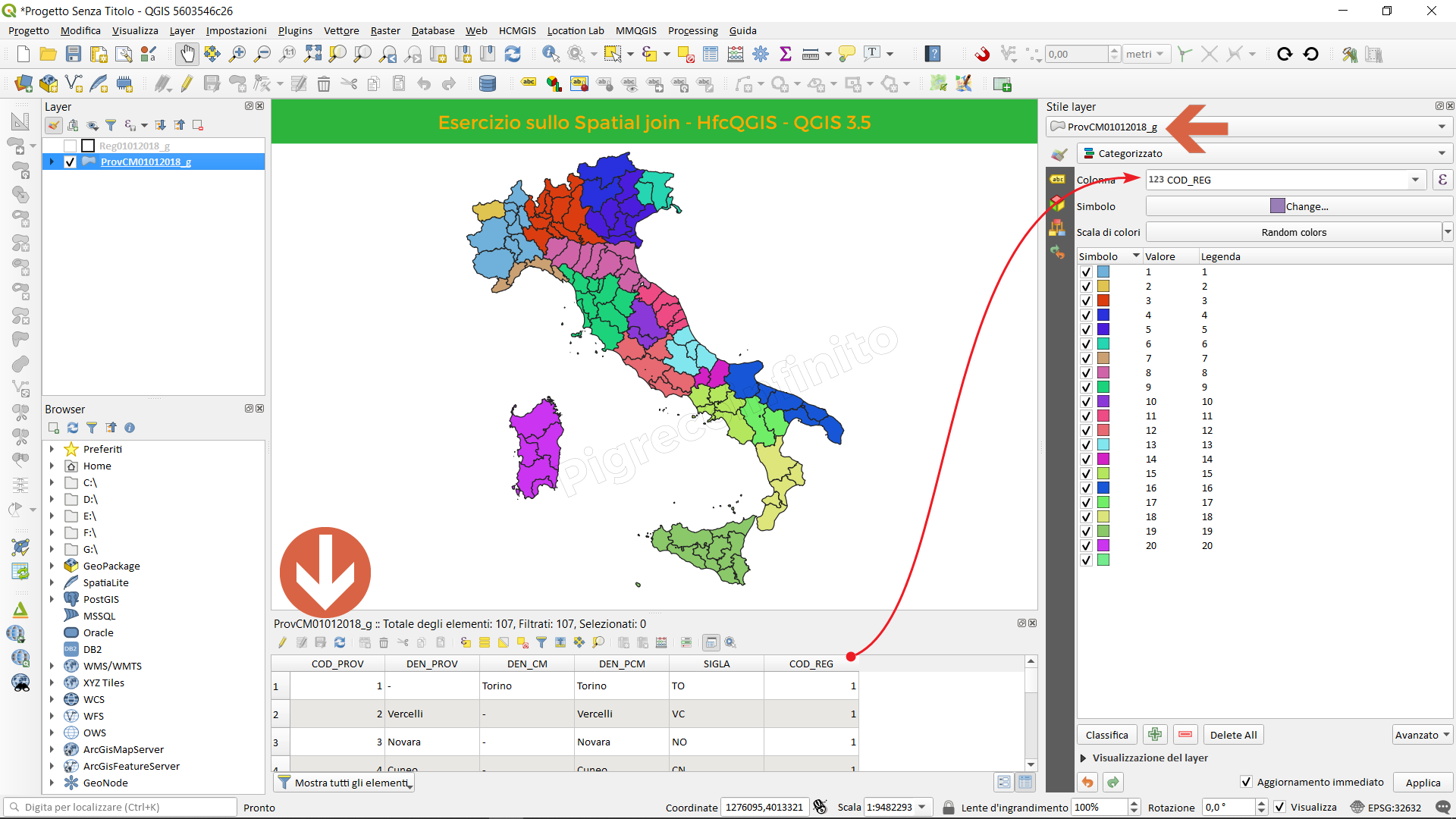Toggle the Visualizza render checkbox
Screen dimensions: 1456x819
pos(1280,807)
